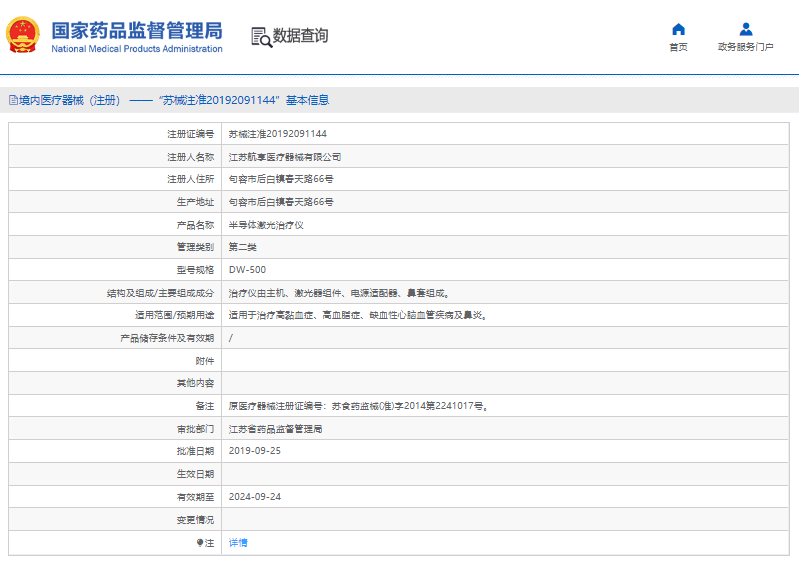Click the 管理类别 label
The width and height of the screenshot is (799, 563).
pyautogui.click(x=195, y=247)
